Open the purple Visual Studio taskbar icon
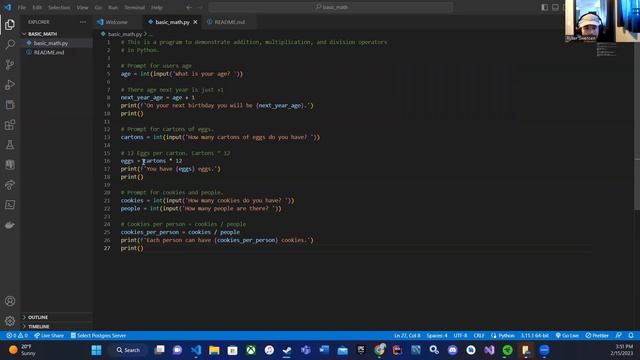Image resolution: width=640 pixels, height=360 pixels. (x=489, y=350)
